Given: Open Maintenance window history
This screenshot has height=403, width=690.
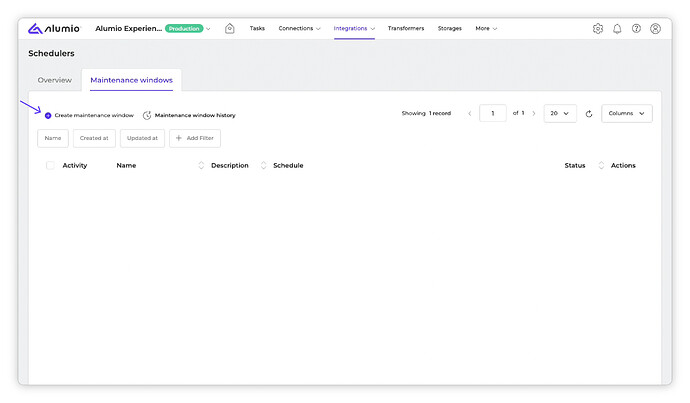Looking at the screenshot, I should pyautogui.click(x=190, y=115).
